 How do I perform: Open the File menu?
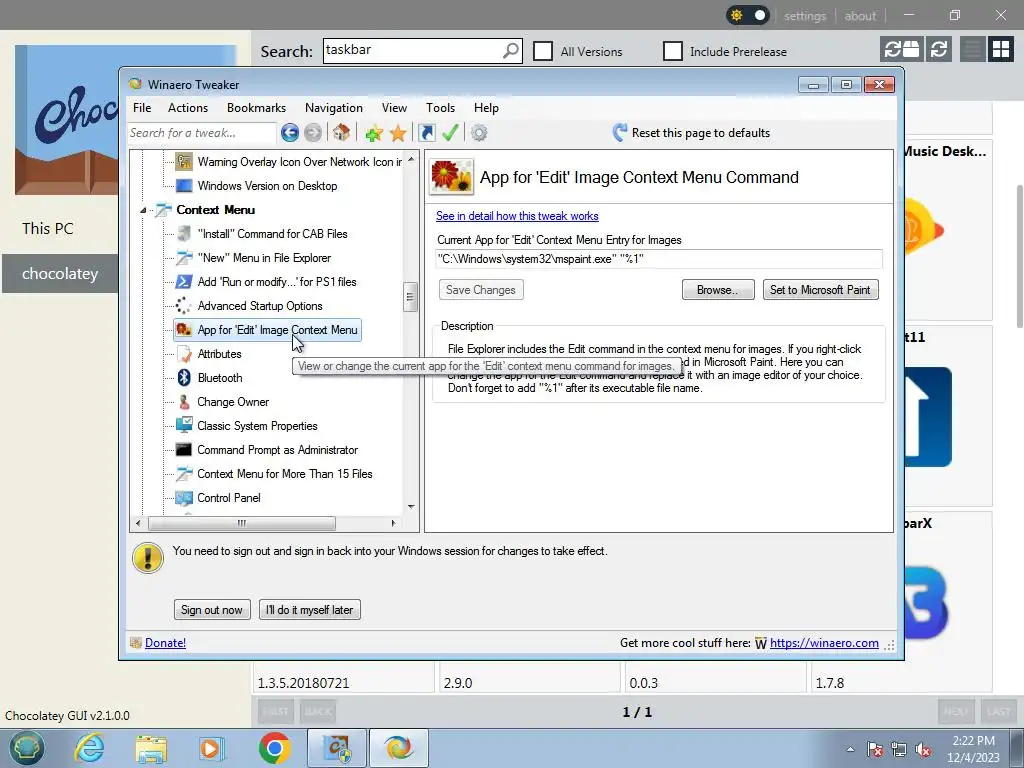142,108
